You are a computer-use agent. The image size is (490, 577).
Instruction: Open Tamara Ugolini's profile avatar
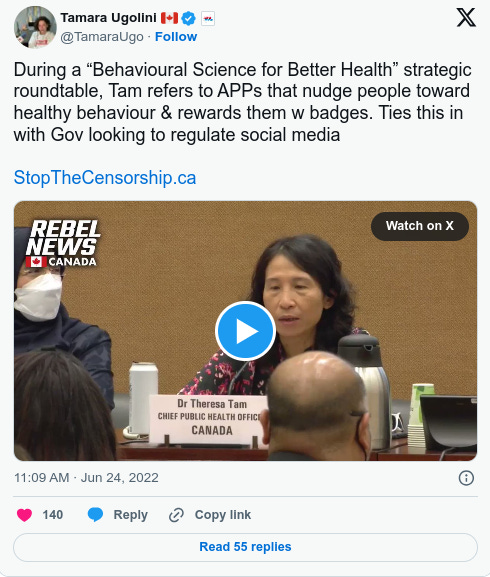point(35,27)
